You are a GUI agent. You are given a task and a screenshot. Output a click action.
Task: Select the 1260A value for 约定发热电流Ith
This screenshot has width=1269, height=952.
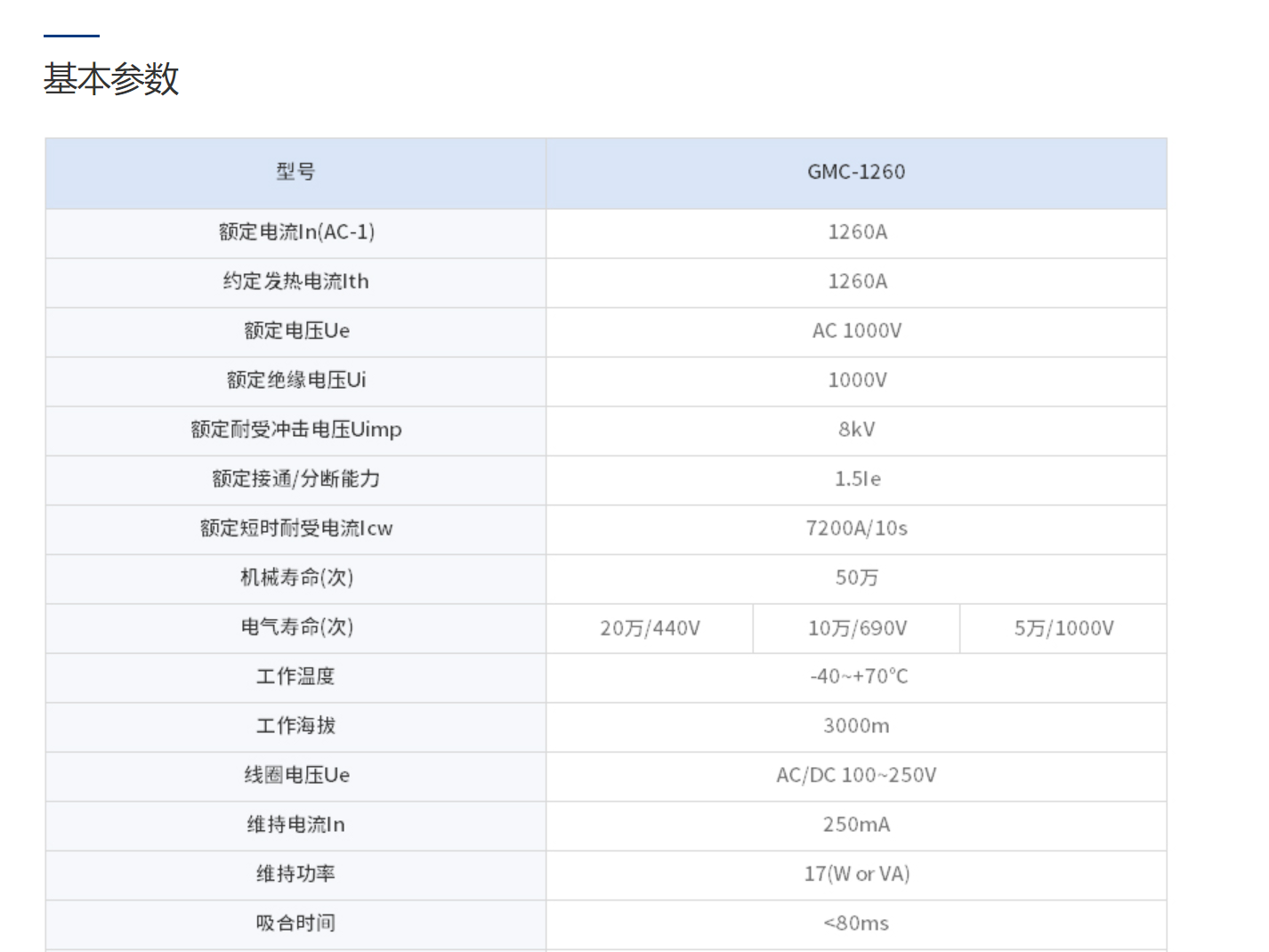click(856, 281)
